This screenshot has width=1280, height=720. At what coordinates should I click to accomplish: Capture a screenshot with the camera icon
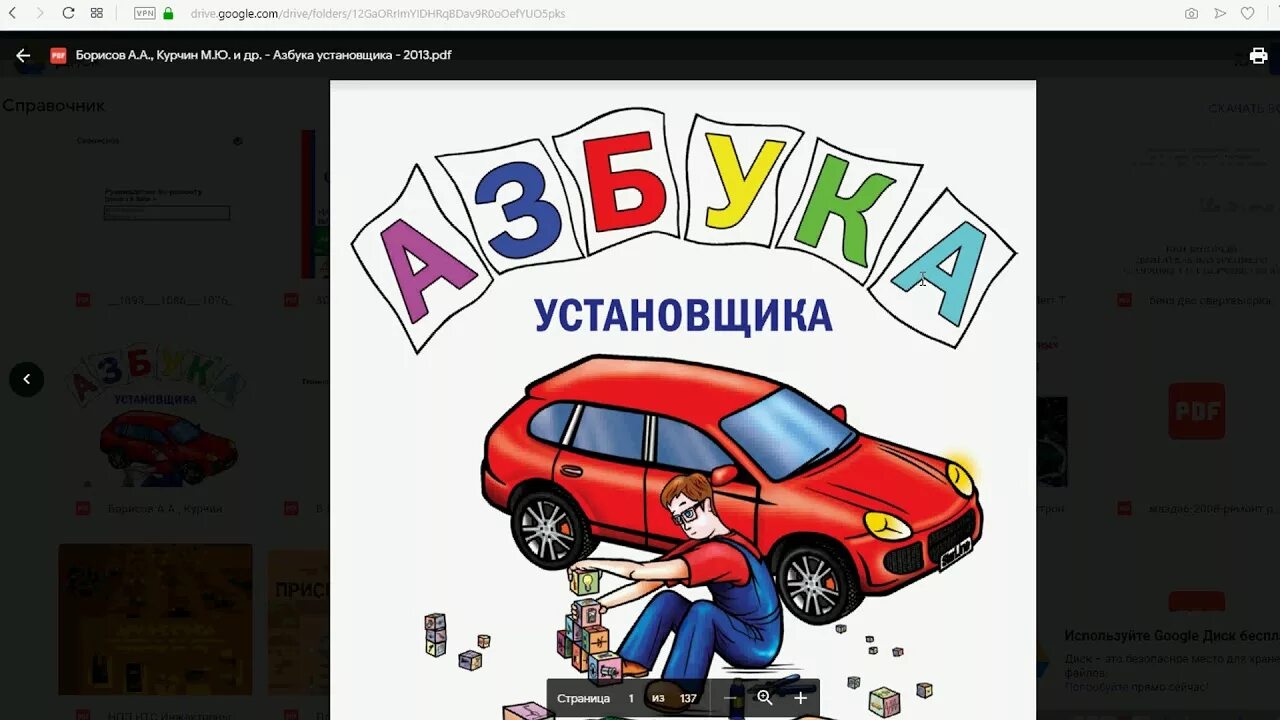[x=1191, y=14]
